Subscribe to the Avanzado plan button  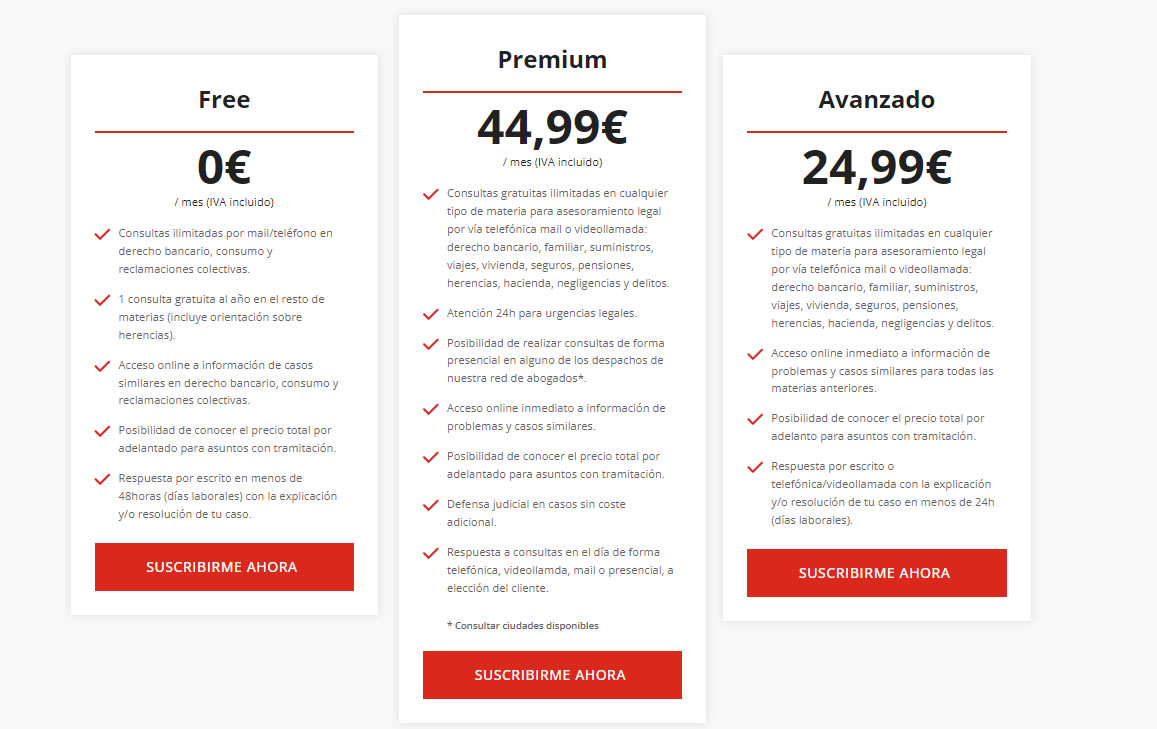tap(877, 573)
